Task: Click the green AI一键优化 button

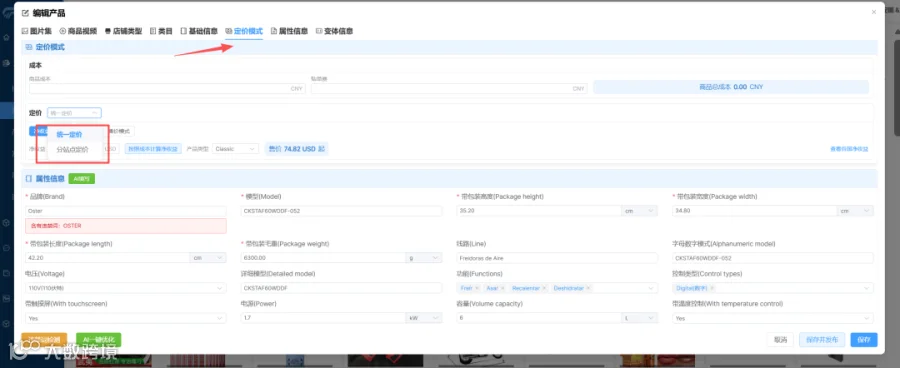Action: pyautogui.click(x=99, y=340)
